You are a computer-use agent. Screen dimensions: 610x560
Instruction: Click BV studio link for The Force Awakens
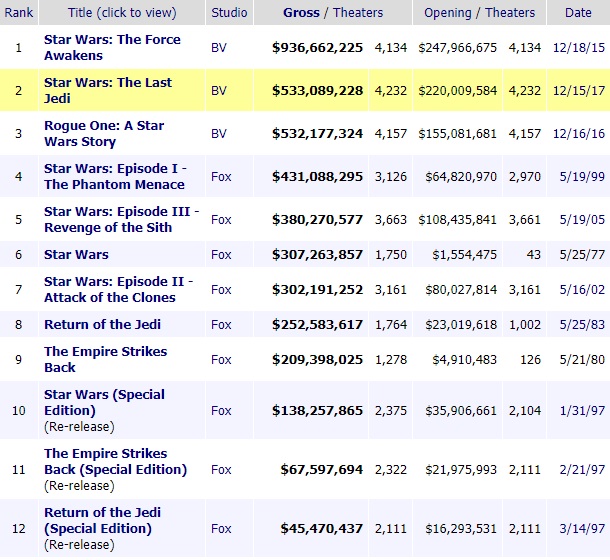220,47
